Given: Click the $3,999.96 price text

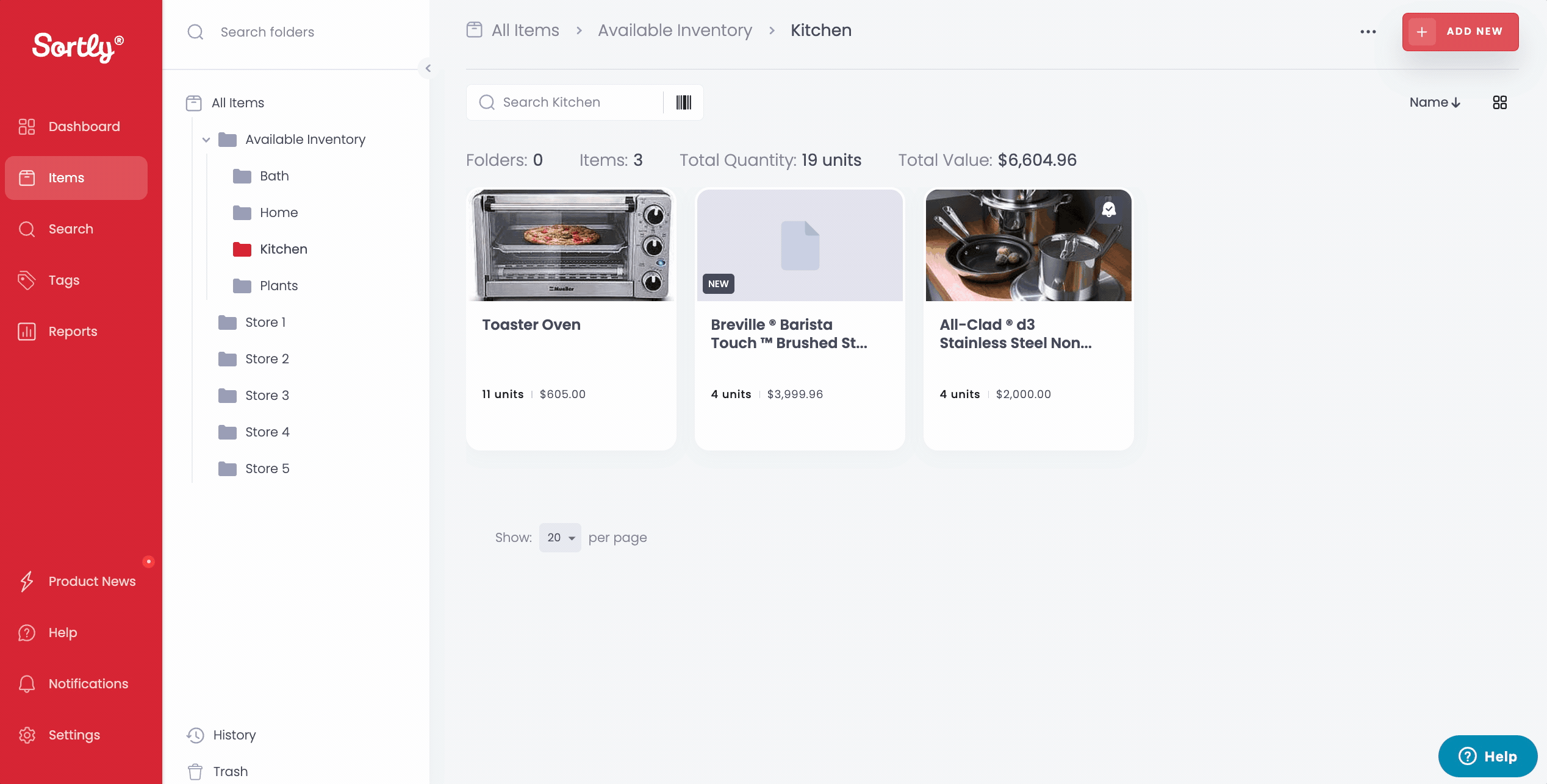Looking at the screenshot, I should pyautogui.click(x=795, y=394).
